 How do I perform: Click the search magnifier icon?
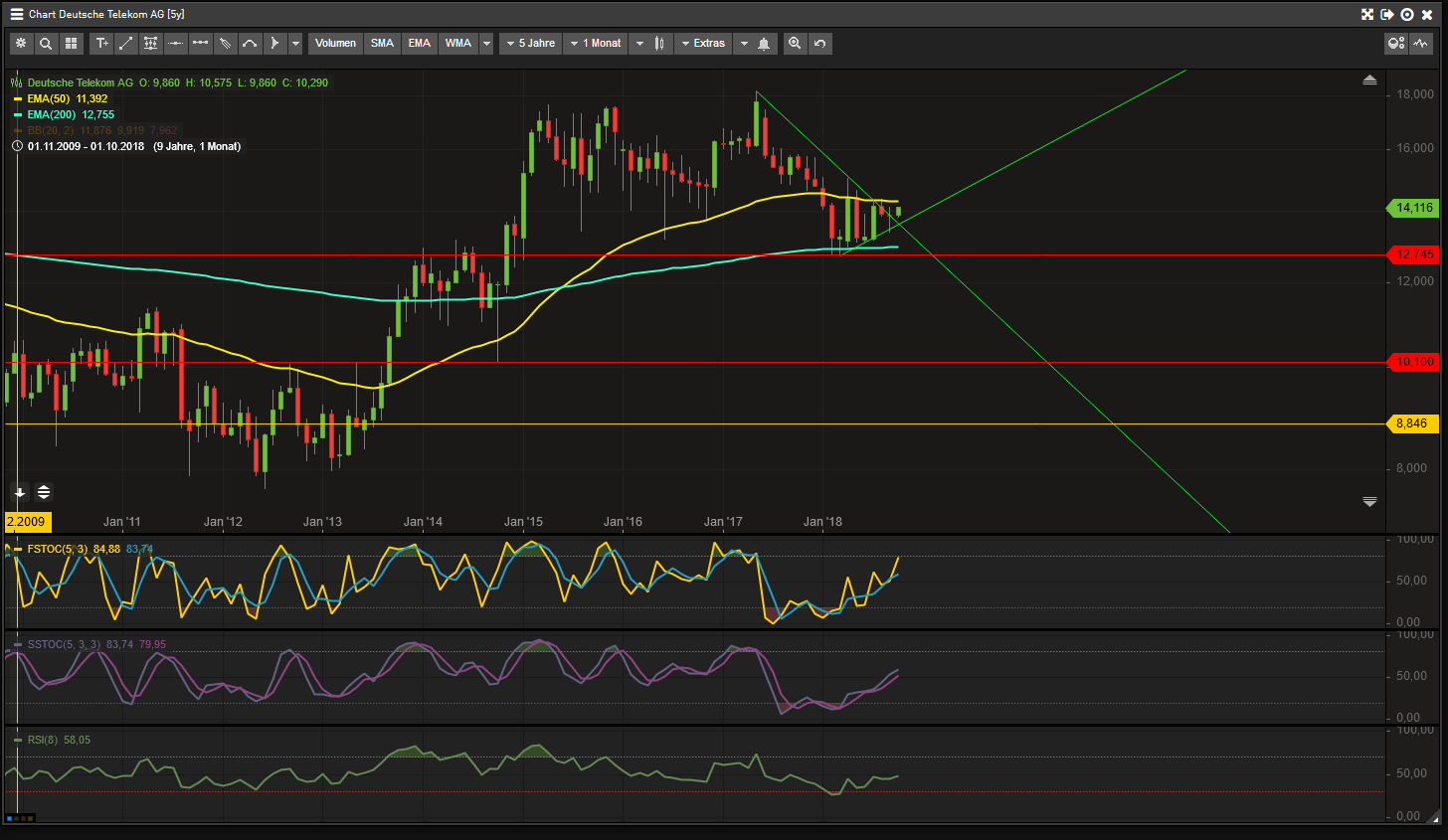[x=46, y=44]
